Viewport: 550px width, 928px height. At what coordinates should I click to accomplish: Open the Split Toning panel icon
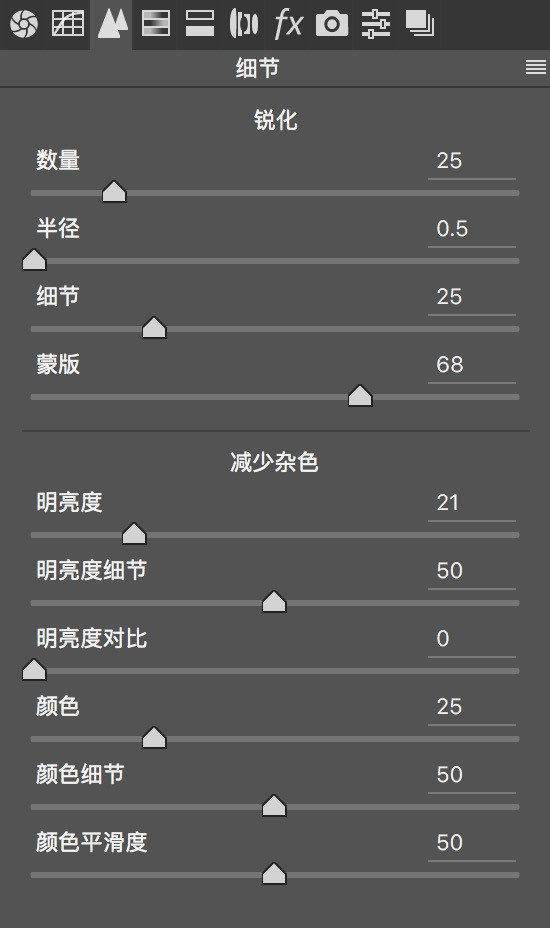pyautogui.click(x=200, y=24)
